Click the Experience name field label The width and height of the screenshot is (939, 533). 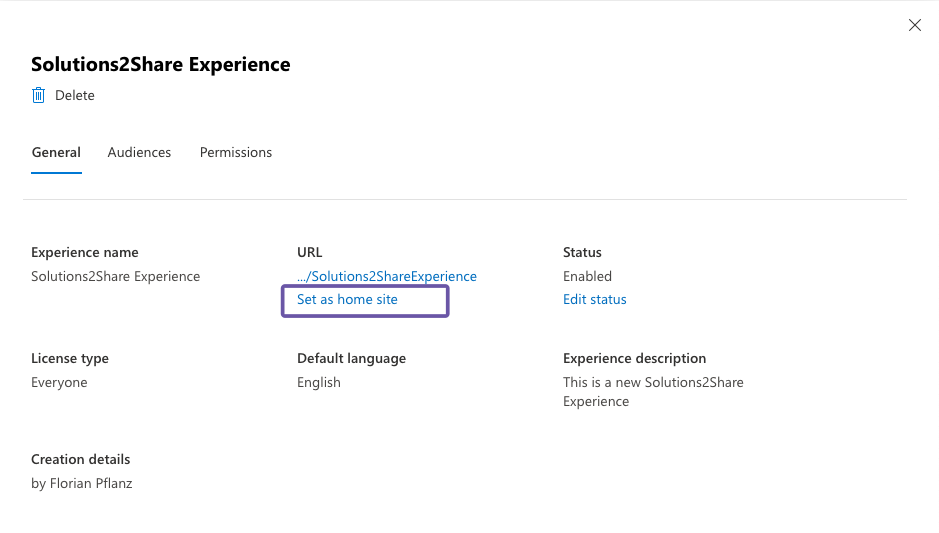84,252
